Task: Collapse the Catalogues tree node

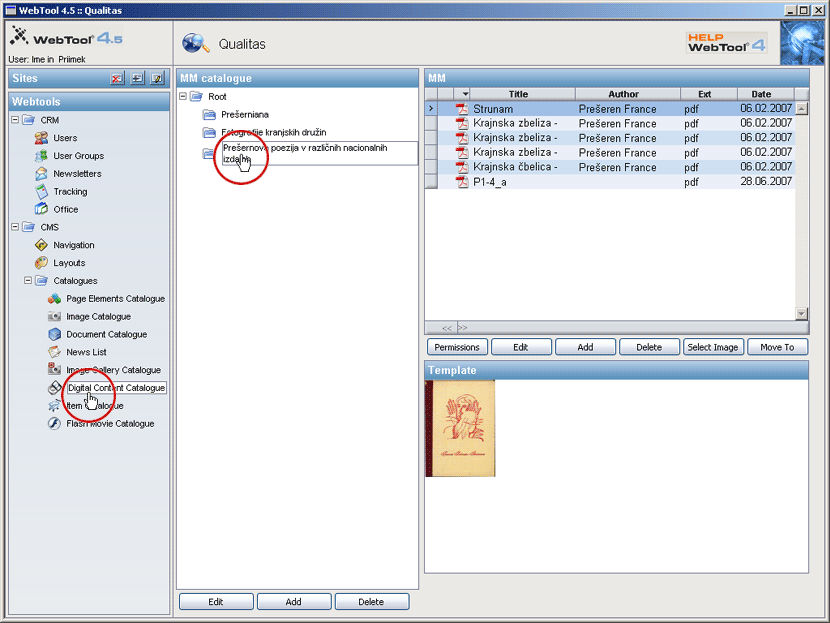Action: (x=29, y=281)
